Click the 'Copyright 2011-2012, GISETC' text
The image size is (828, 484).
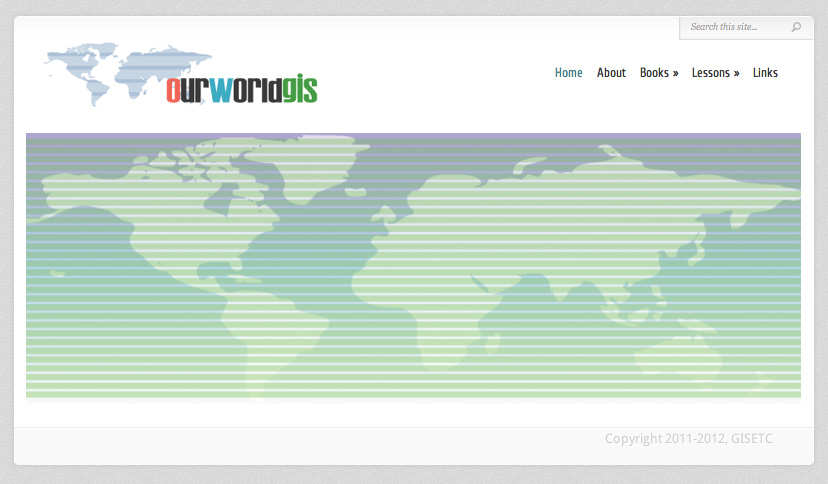click(x=689, y=439)
